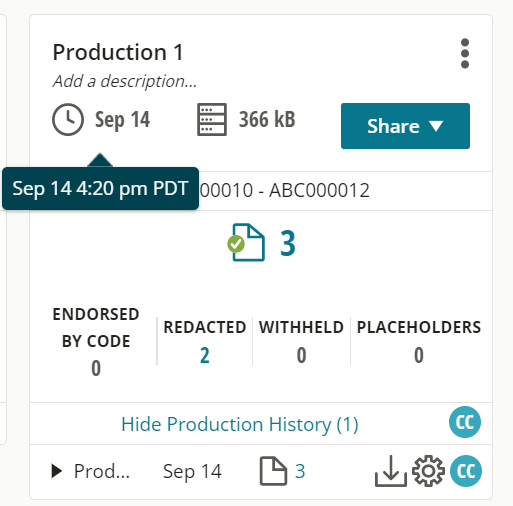Open the three-dot options menu for Production 1

(465, 54)
